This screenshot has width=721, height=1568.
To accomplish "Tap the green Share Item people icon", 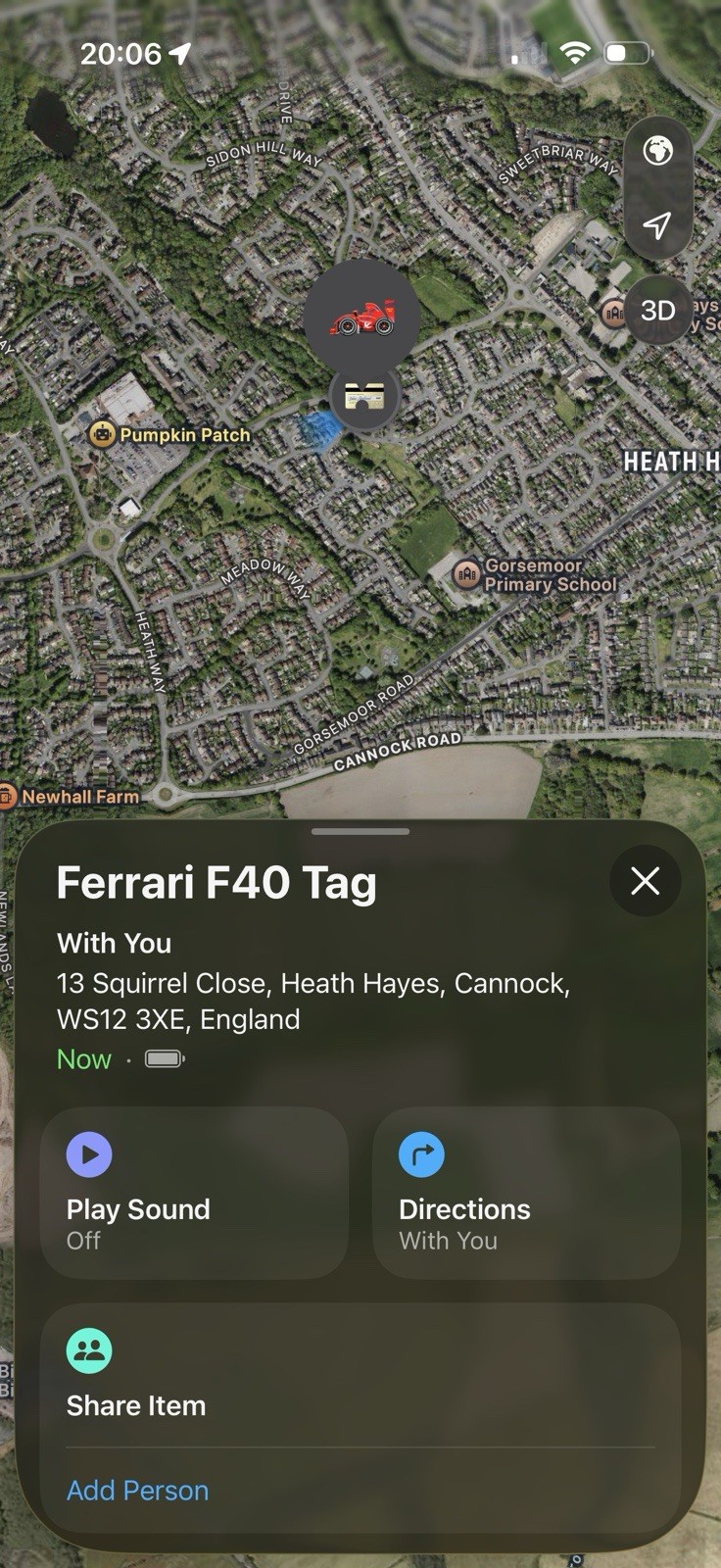I will (89, 1350).
